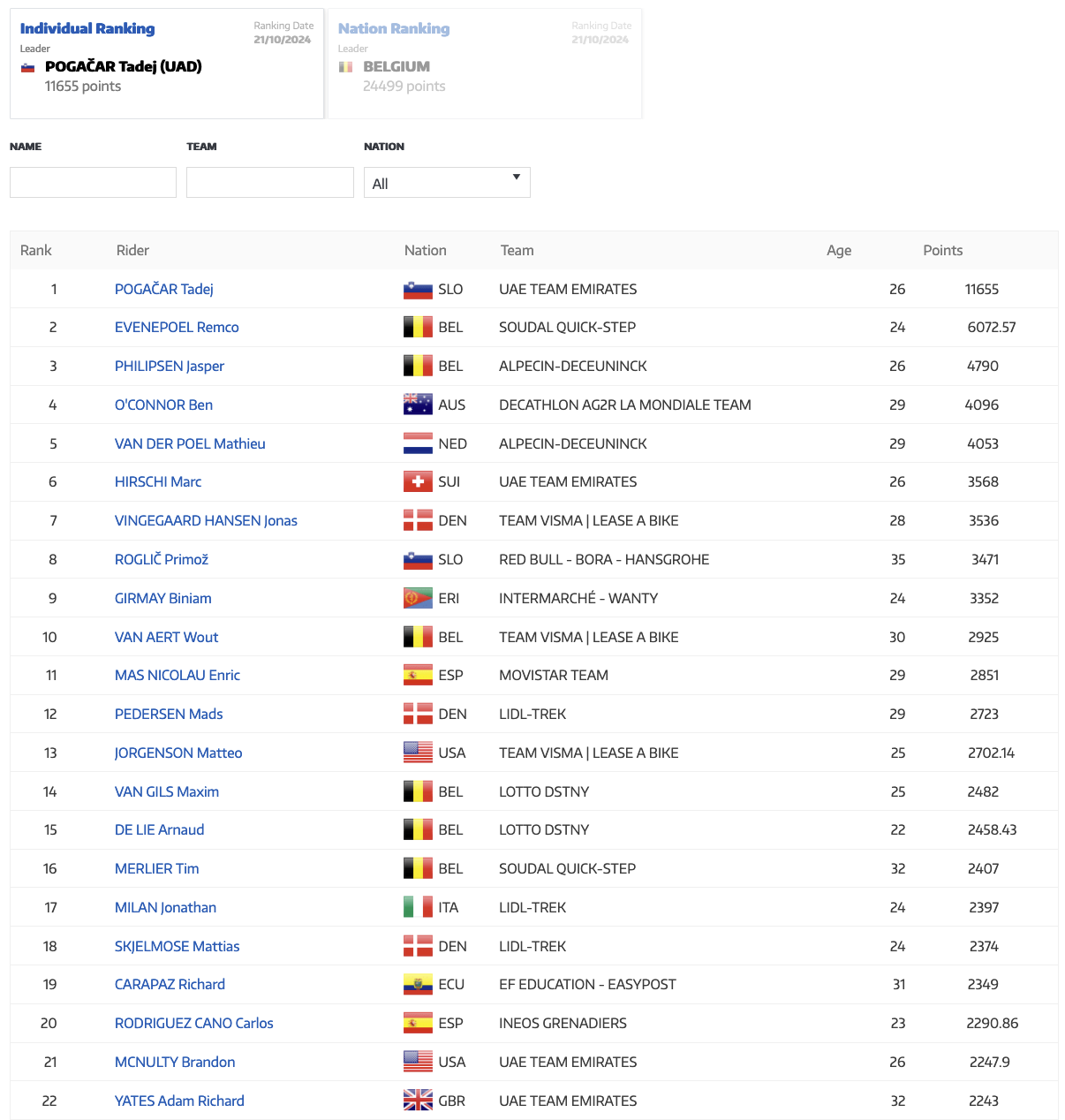Image resolution: width=1065 pixels, height=1120 pixels.
Task: Switch to the Nation Ranking tab
Action: (394, 29)
